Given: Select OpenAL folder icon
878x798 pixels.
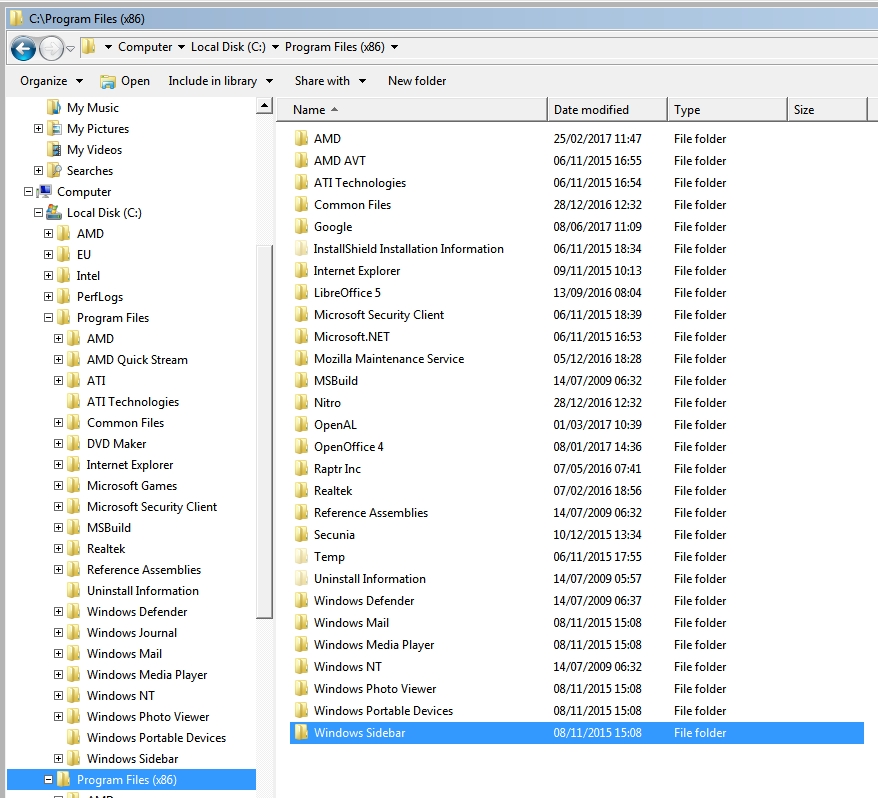Looking at the screenshot, I should tap(301, 424).
